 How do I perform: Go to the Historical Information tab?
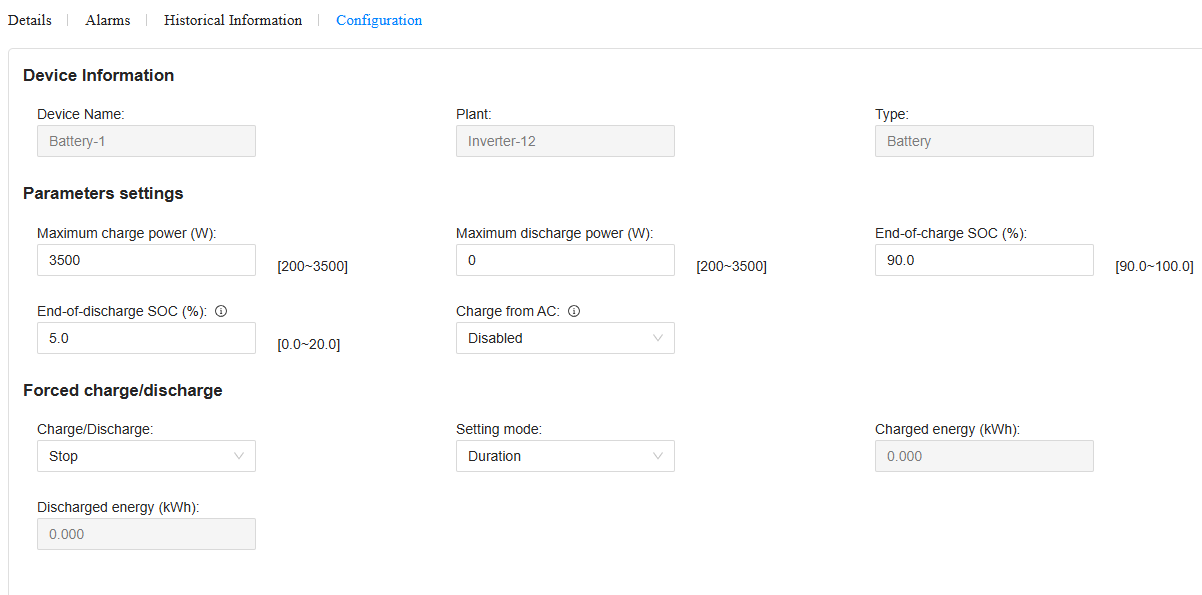pyautogui.click(x=233, y=20)
